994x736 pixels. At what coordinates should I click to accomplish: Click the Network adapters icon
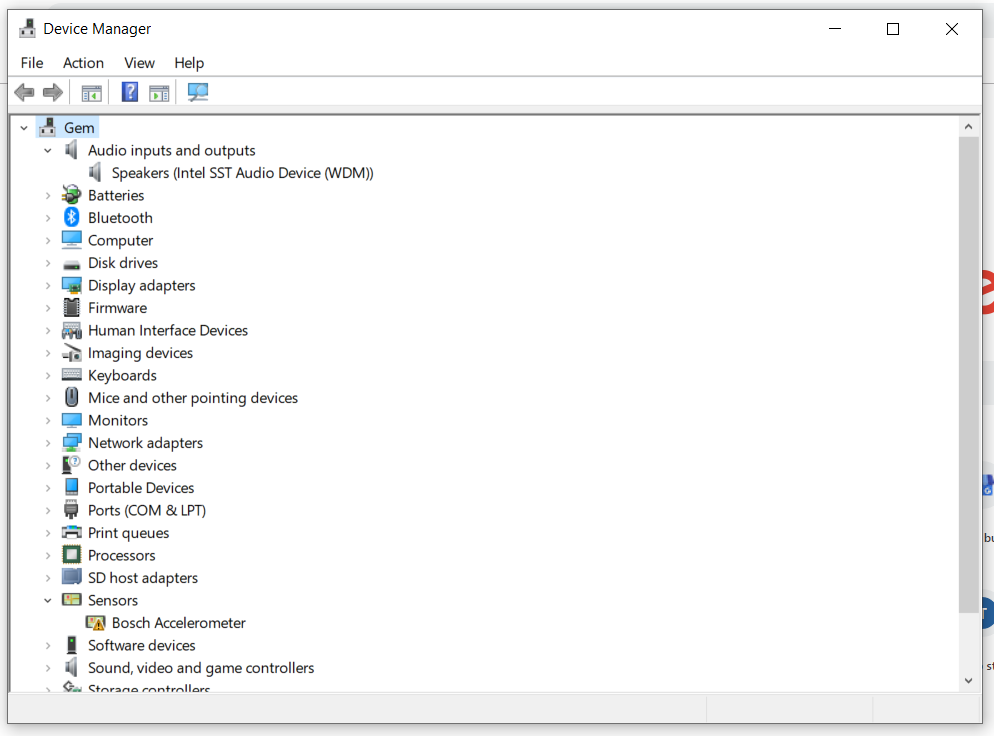click(x=72, y=442)
